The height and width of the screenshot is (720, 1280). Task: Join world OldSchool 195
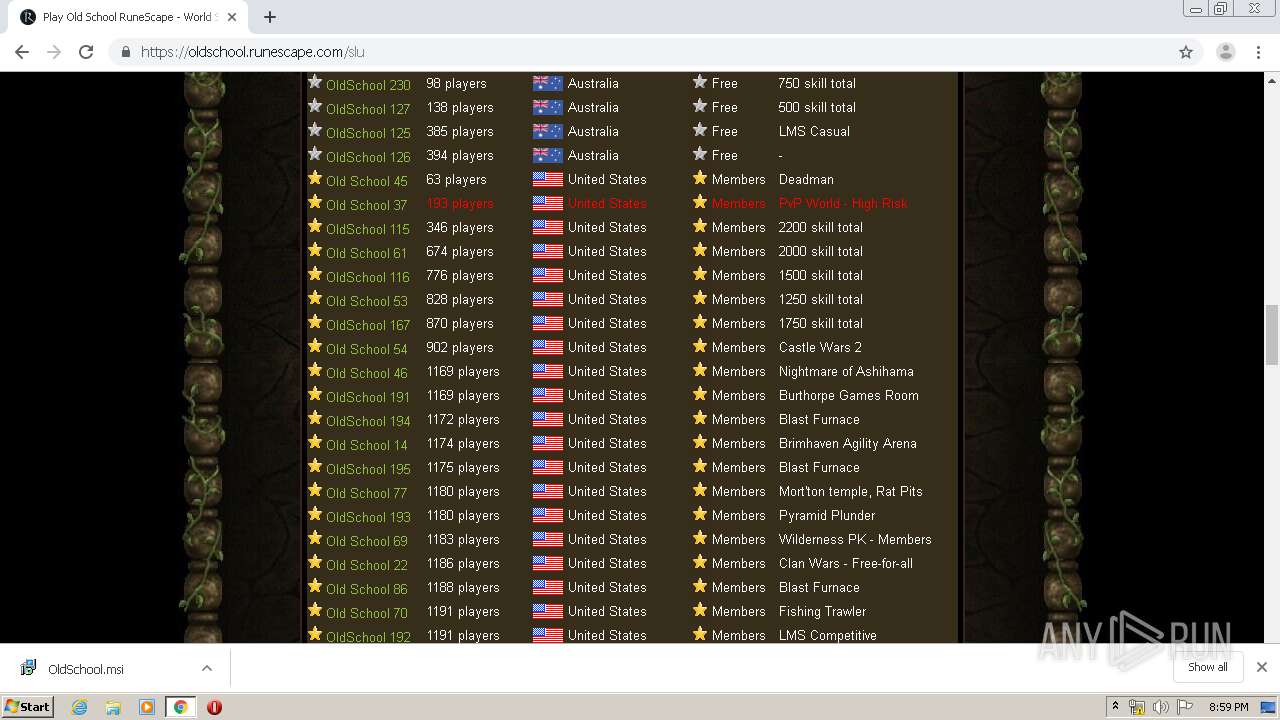(x=368, y=469)
